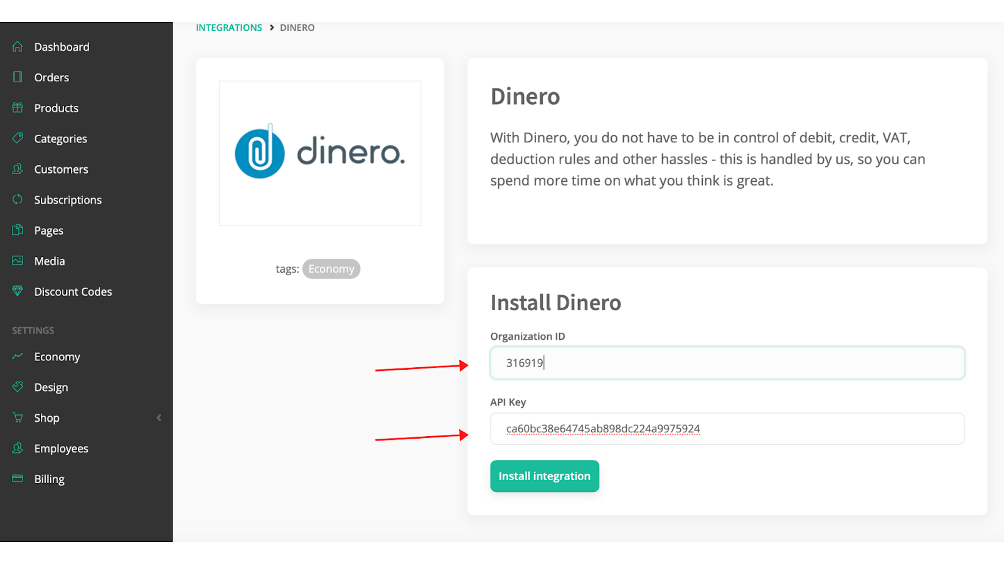Open the Customers page
The image size is (1004, 564).
[x=61, y=170]
